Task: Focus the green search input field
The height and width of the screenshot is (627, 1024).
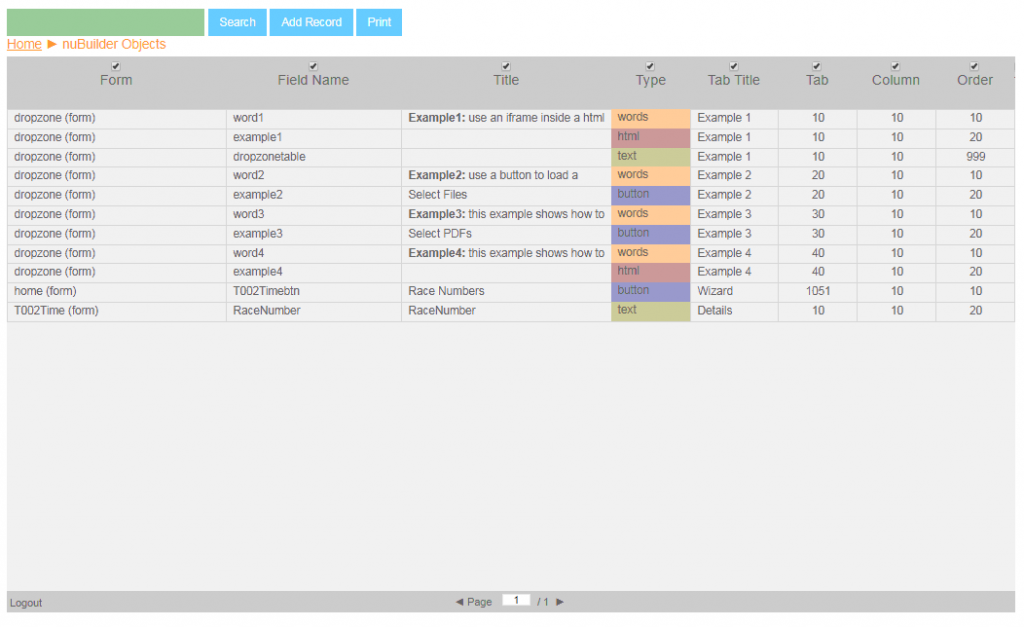Action: pos(106,22)
